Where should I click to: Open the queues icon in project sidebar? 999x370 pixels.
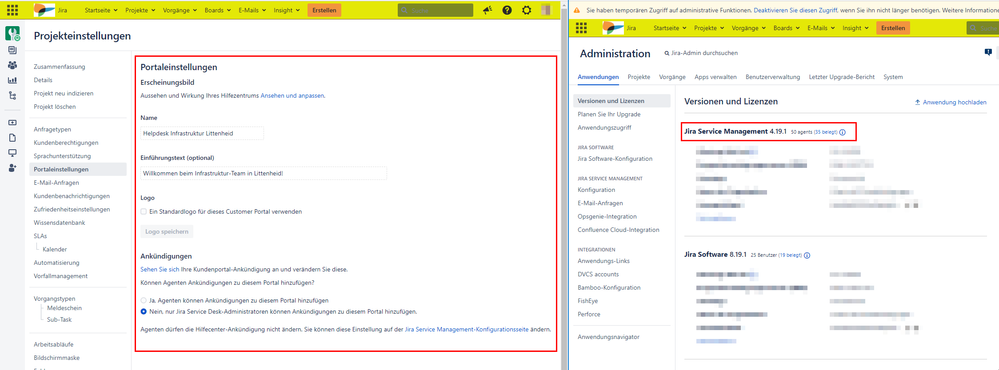[x=13, y=50]
